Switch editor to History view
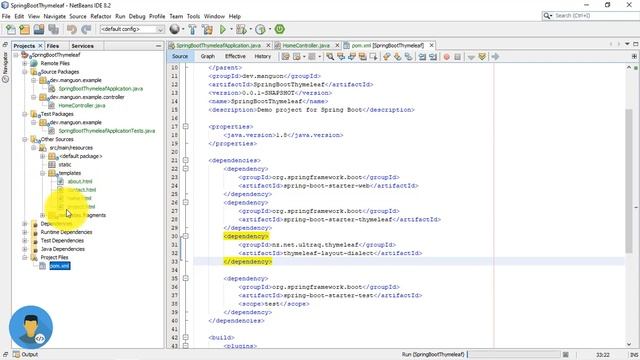640x360 pixels. coord(262,56)
